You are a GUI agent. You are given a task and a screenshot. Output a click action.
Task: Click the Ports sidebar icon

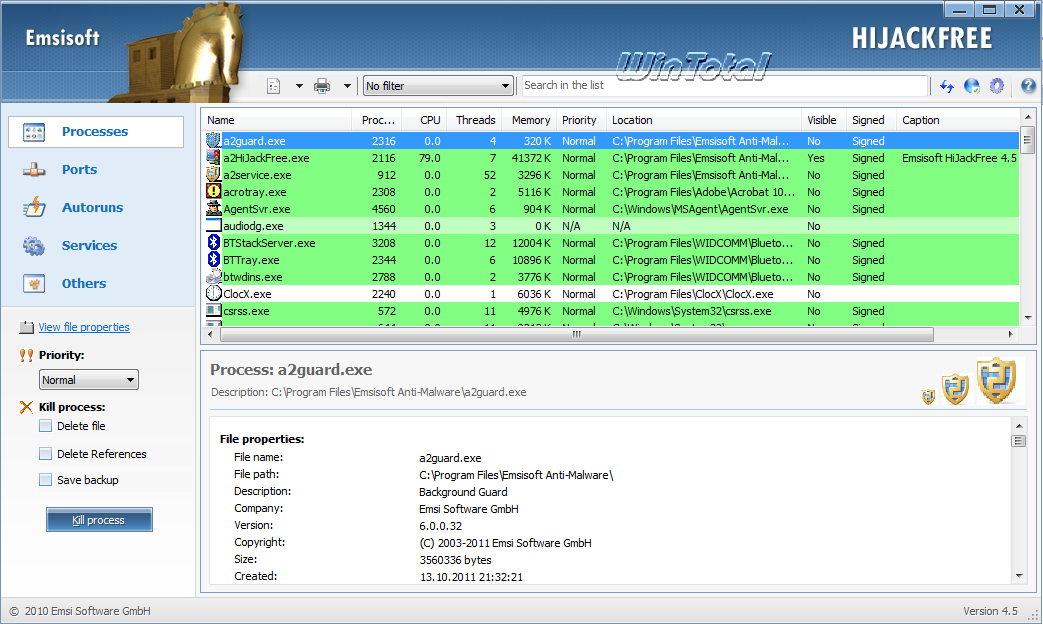coord(34,170)
